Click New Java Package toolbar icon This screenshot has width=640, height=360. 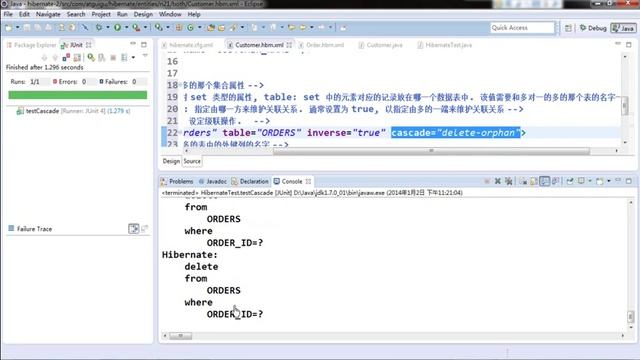[x=179, y=28]
